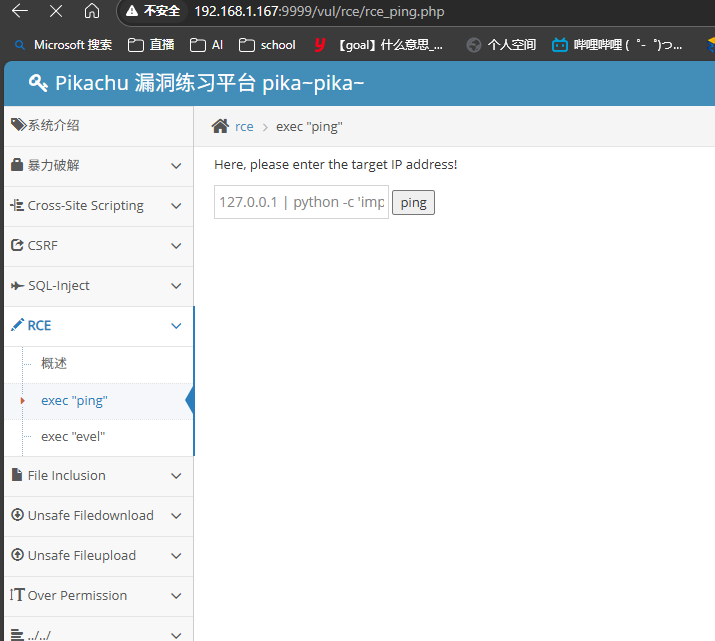715x641 pixels.
Task: Open the 直播 bookmark folder
Action: click(x=151, y=45)
